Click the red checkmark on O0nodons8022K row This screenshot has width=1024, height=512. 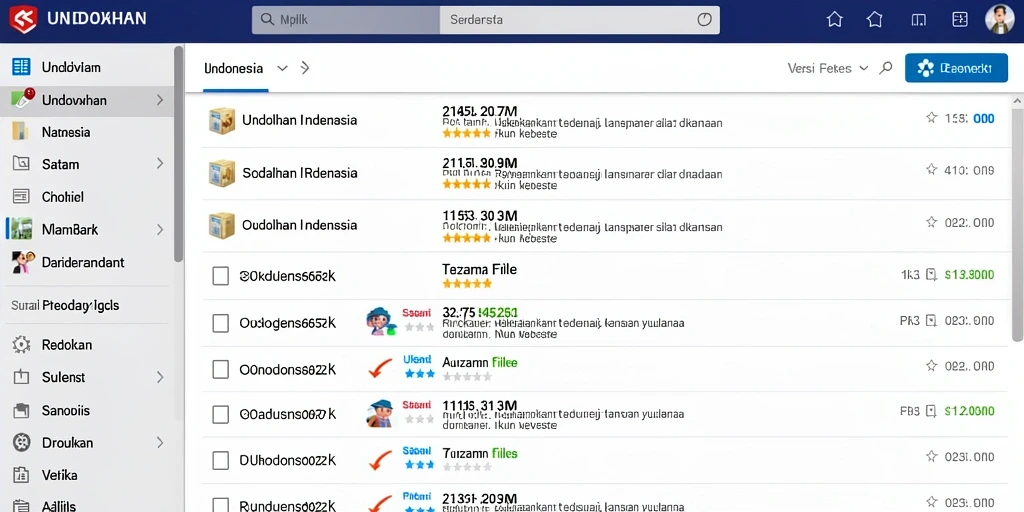pos(380,368)
